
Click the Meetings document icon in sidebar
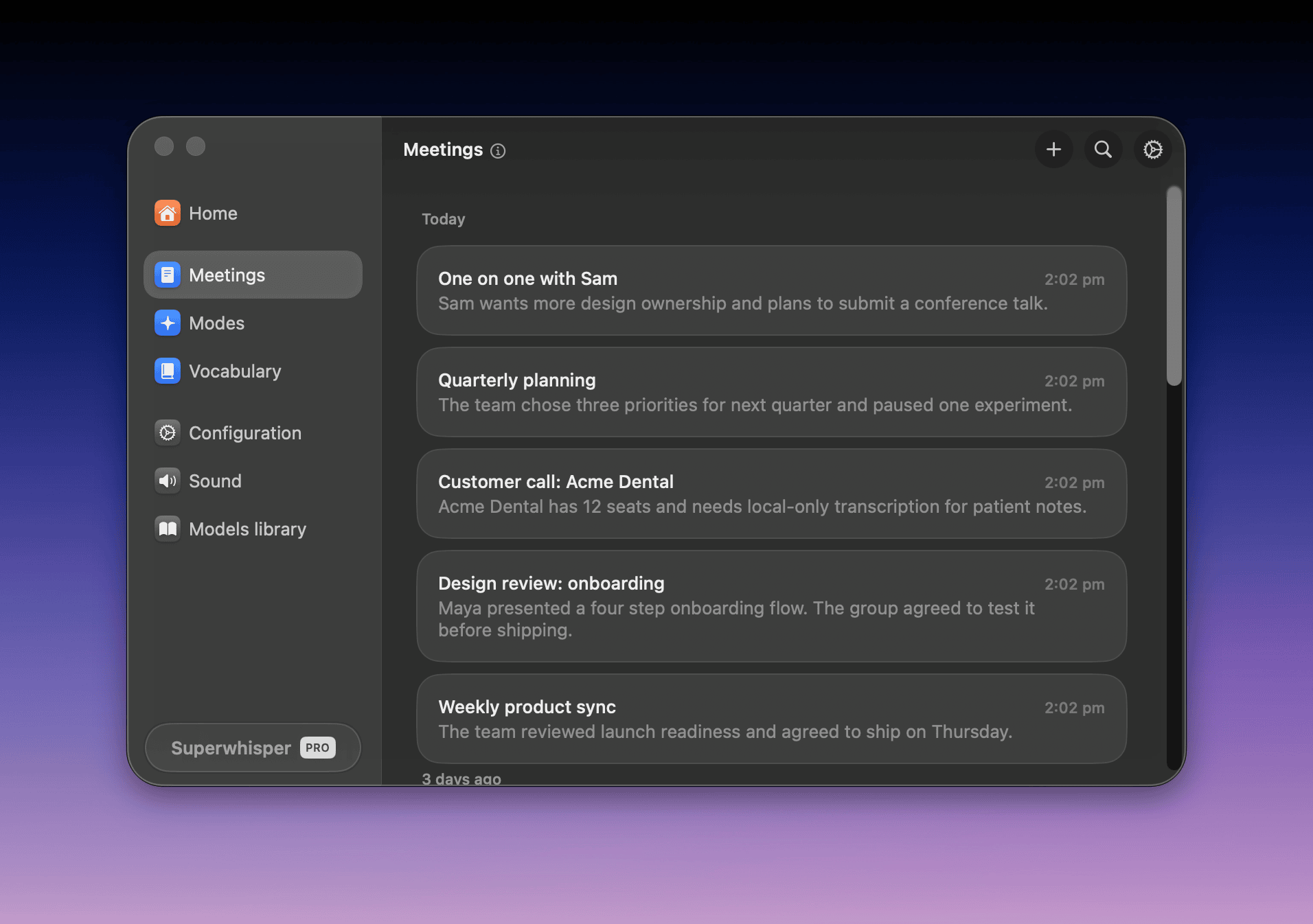(168, 275)
